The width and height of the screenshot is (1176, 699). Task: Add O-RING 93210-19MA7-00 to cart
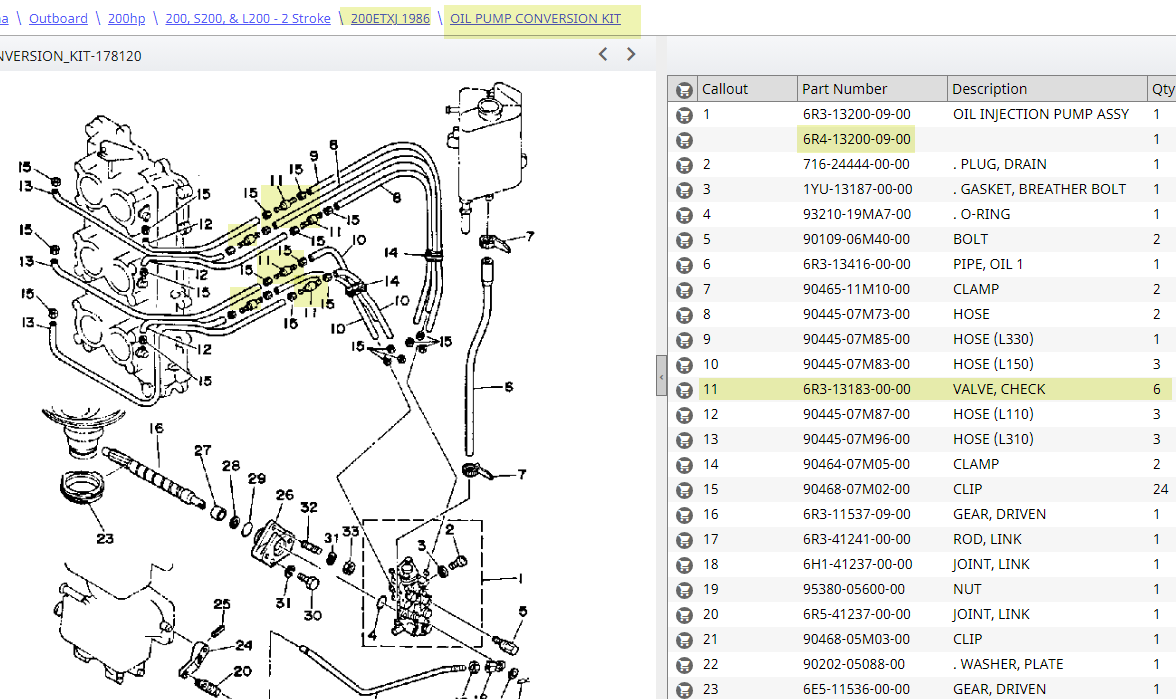[683, 215]
